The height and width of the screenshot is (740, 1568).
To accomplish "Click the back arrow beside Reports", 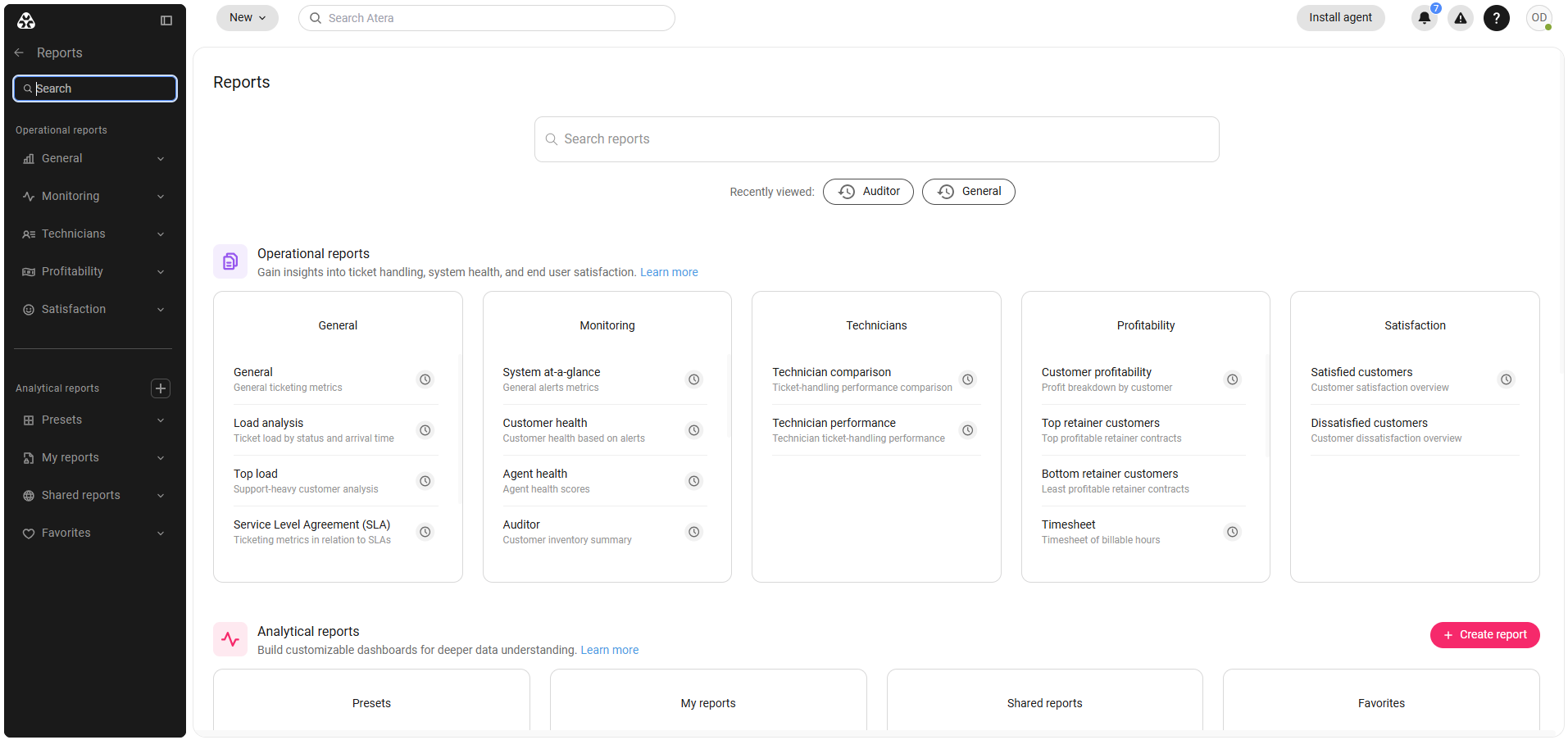I will pos(19,52).
